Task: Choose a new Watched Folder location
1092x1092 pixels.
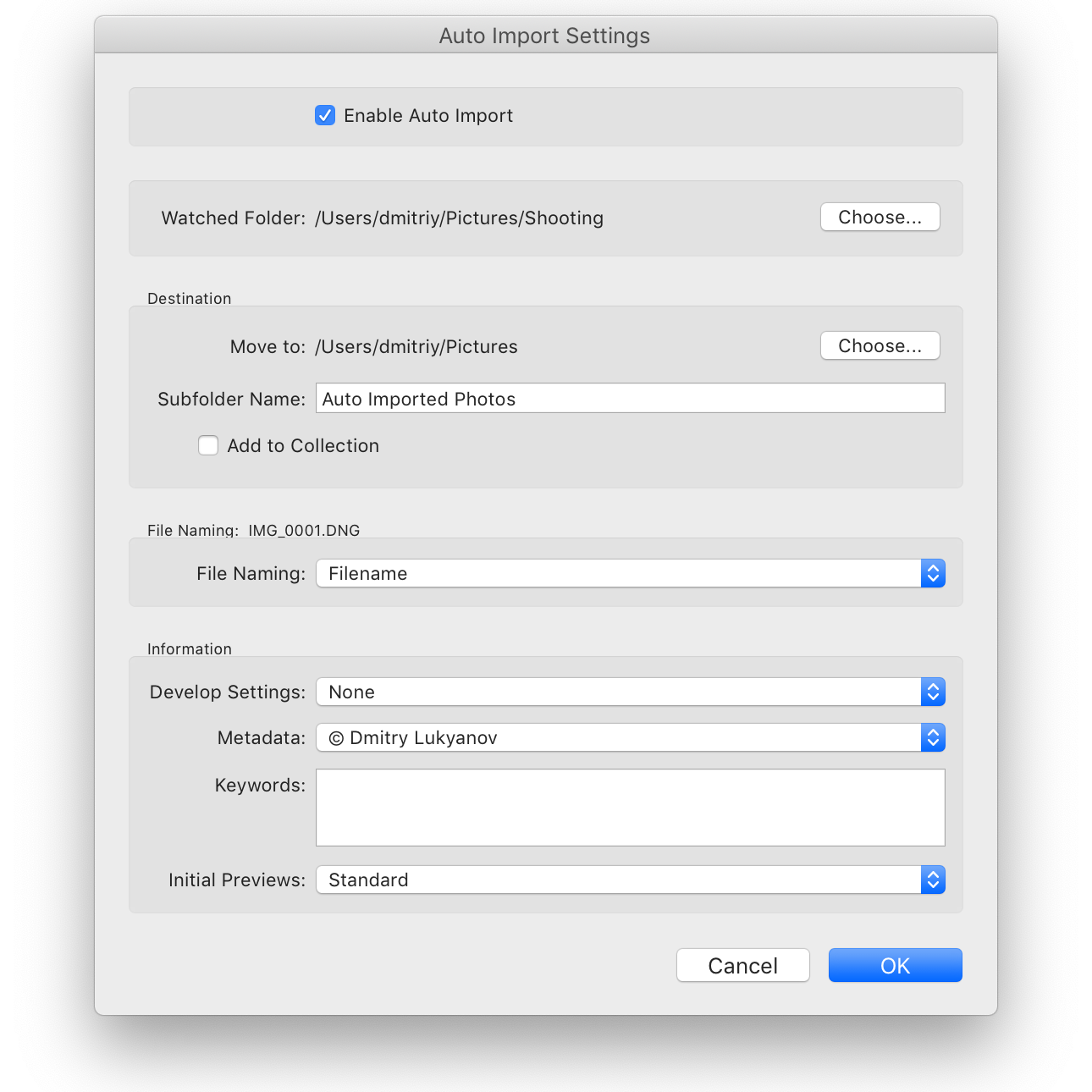Action: [880, 218]
